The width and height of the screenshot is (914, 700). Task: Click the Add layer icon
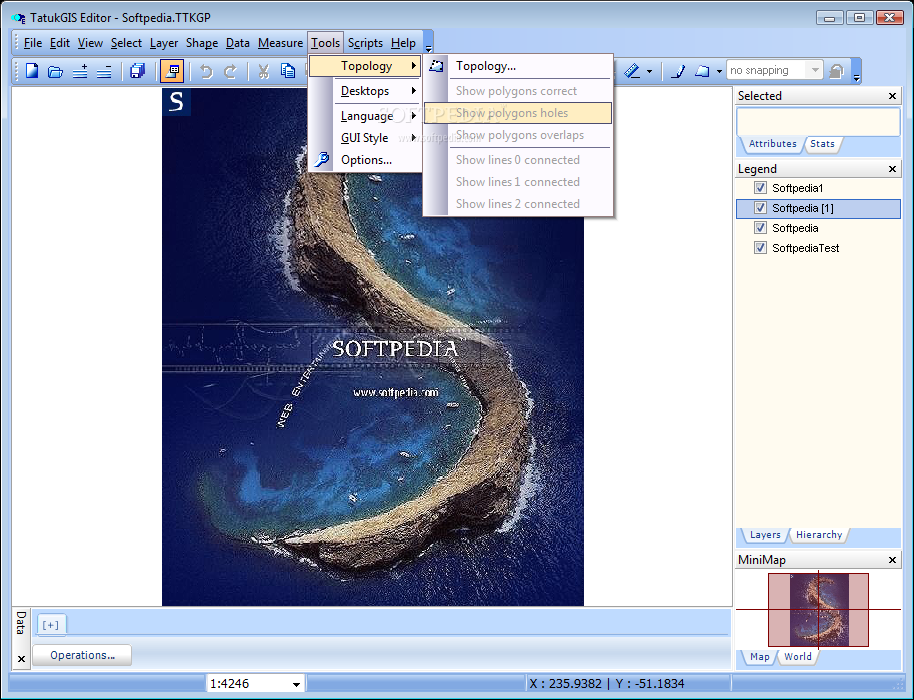[80, 71]
